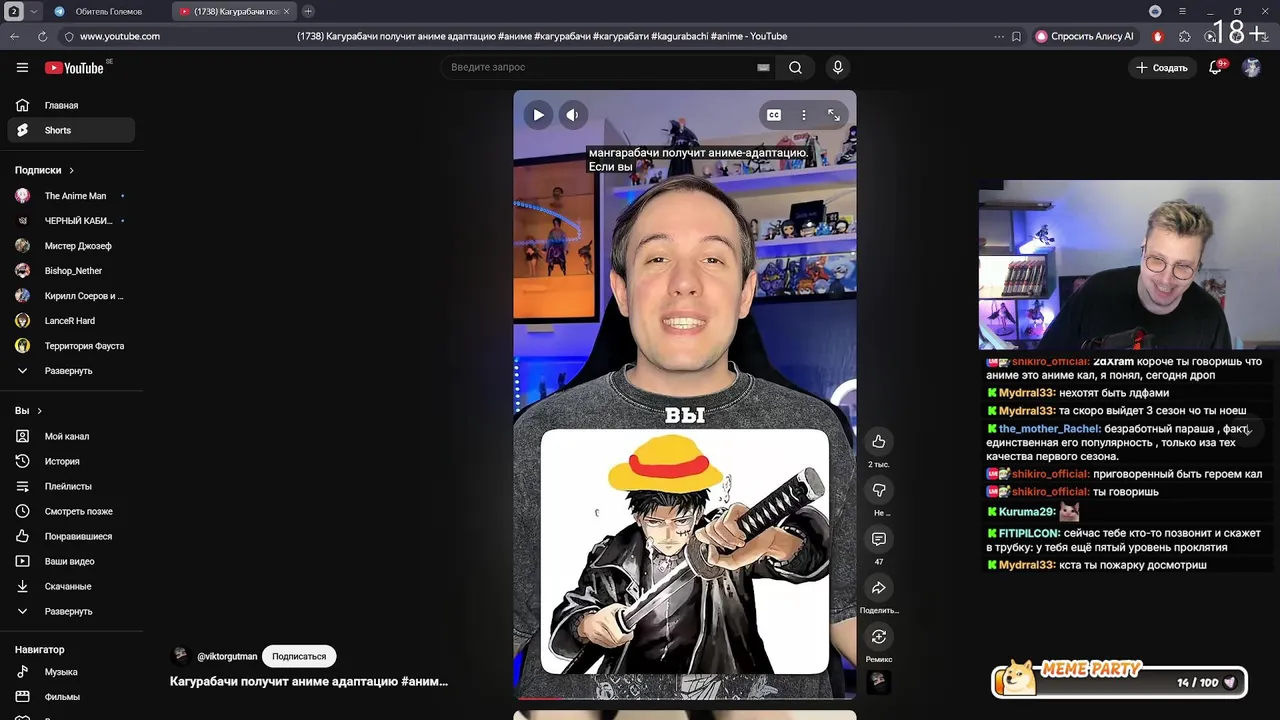The image size is (1280, 720).
Task: Open the red ad-blocker extension icon
Action: [1158, 36]
